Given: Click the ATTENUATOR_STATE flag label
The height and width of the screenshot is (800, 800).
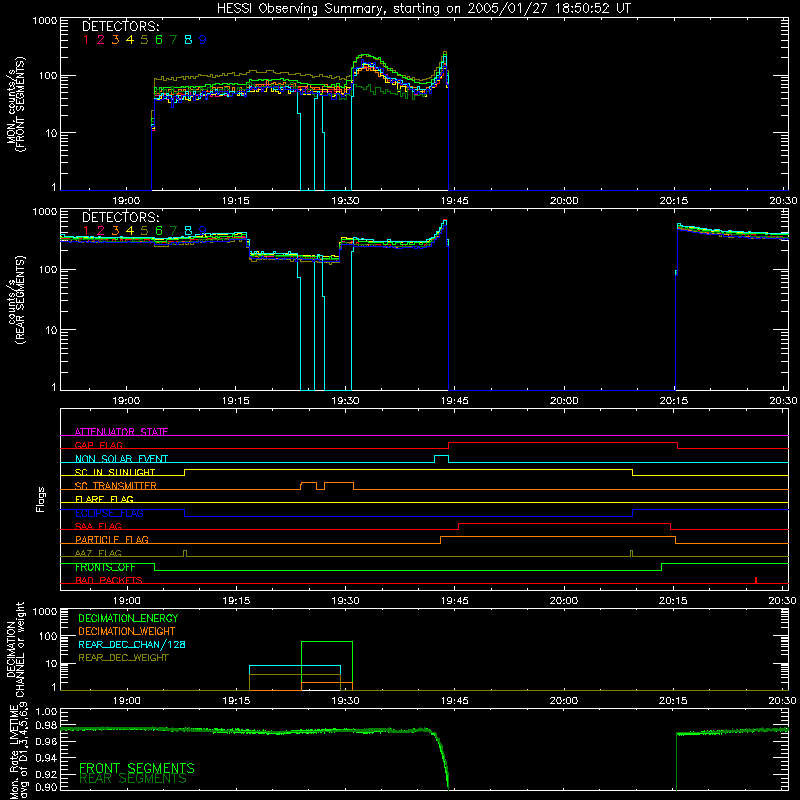Looking at the screenshot, I should tap(121, 432).
